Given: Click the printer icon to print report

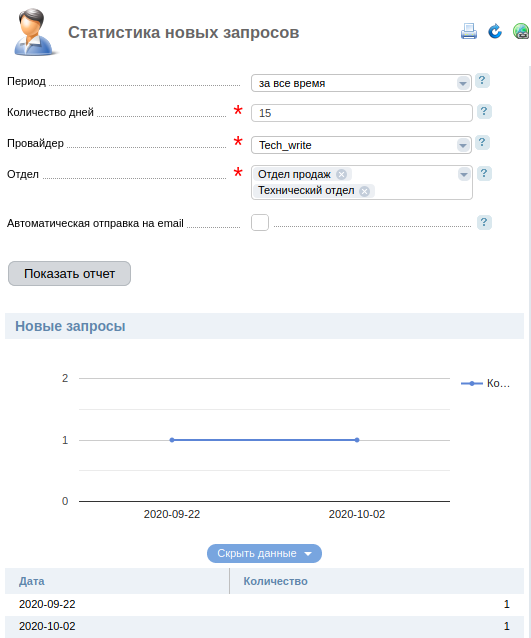Looking at the screenshot, I should click(469, 31).
